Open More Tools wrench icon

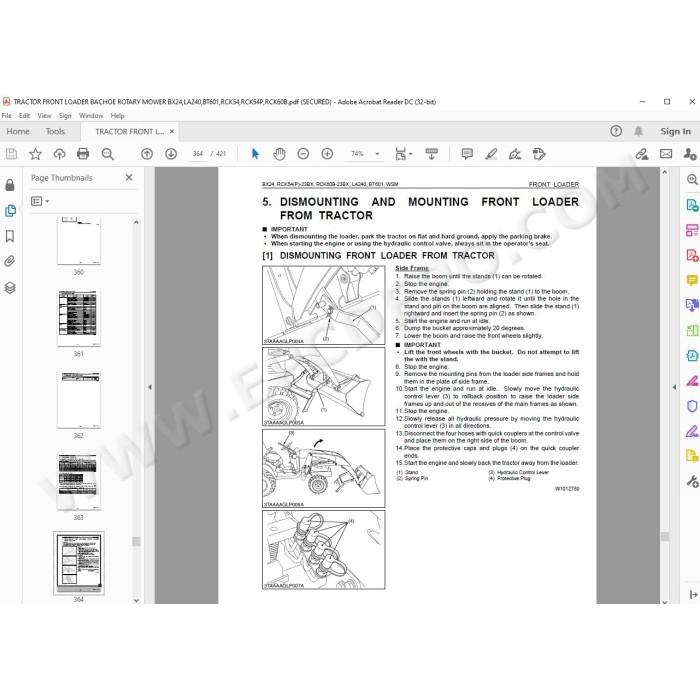pos(692,481)
